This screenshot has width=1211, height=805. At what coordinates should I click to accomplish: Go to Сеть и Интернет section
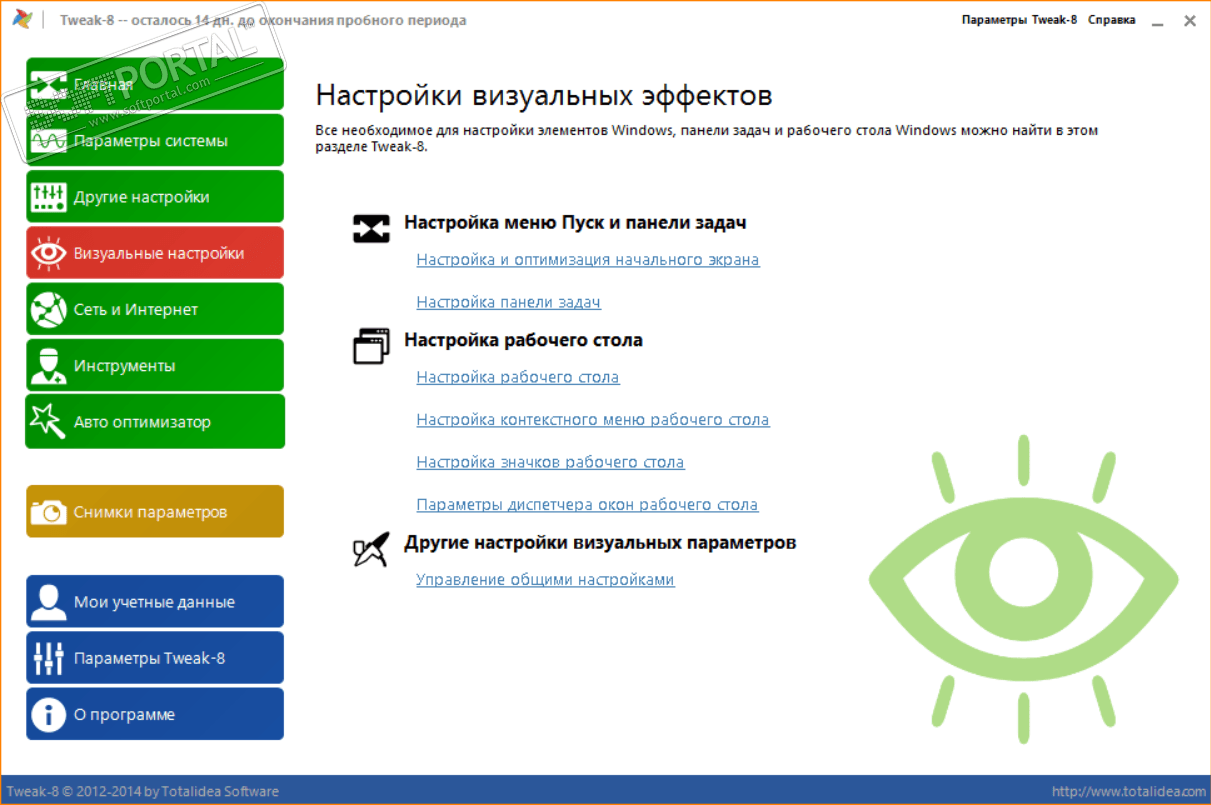tap(155, 309)
